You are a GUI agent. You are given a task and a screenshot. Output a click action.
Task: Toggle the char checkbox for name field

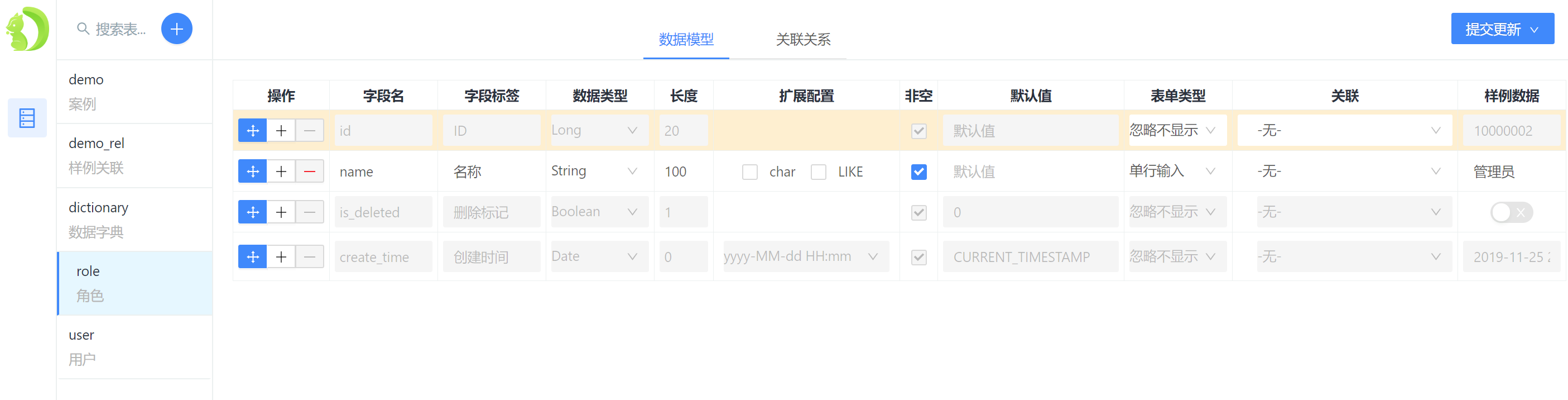[x=750, y=172]
